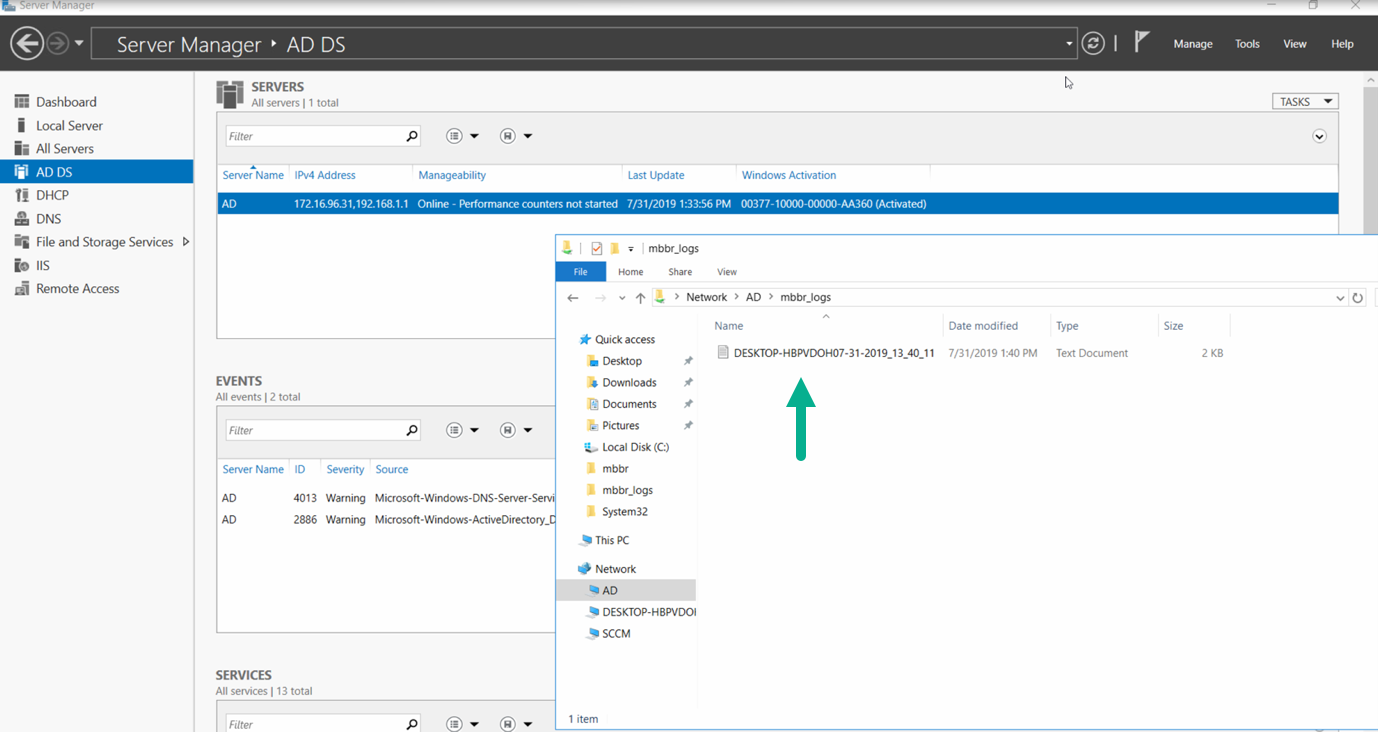Sort files by Date modified column
This screenshot has height=732, width=1378.
[x=983, y=326]
